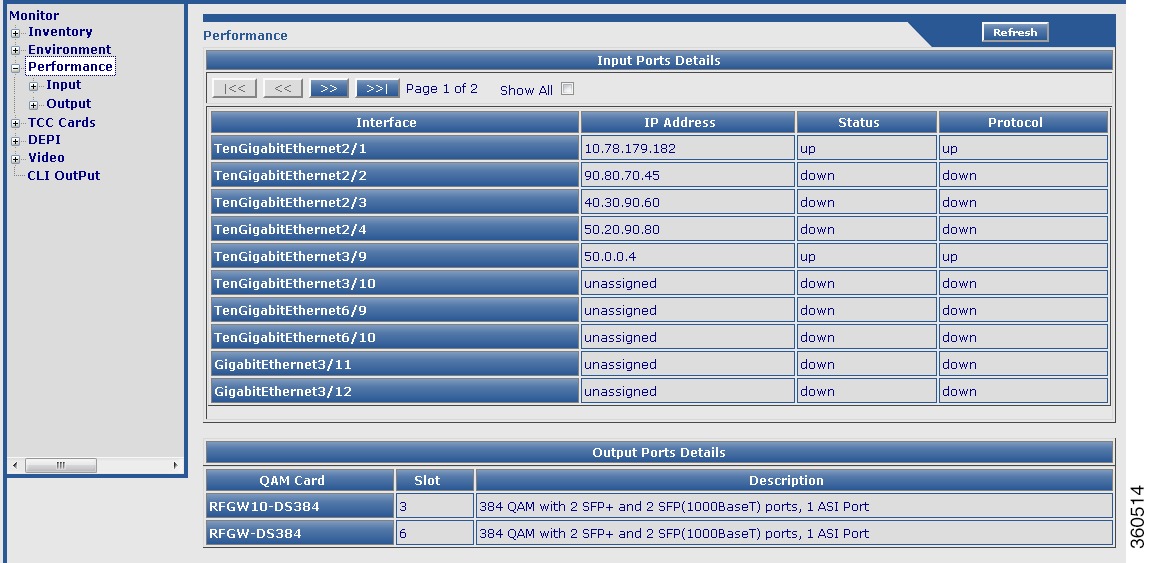The height and width of the screenshot is (563, 1149).
Task: Click status cell of TenGigabitEthernet2/1
Action: (x=867, y=149)
